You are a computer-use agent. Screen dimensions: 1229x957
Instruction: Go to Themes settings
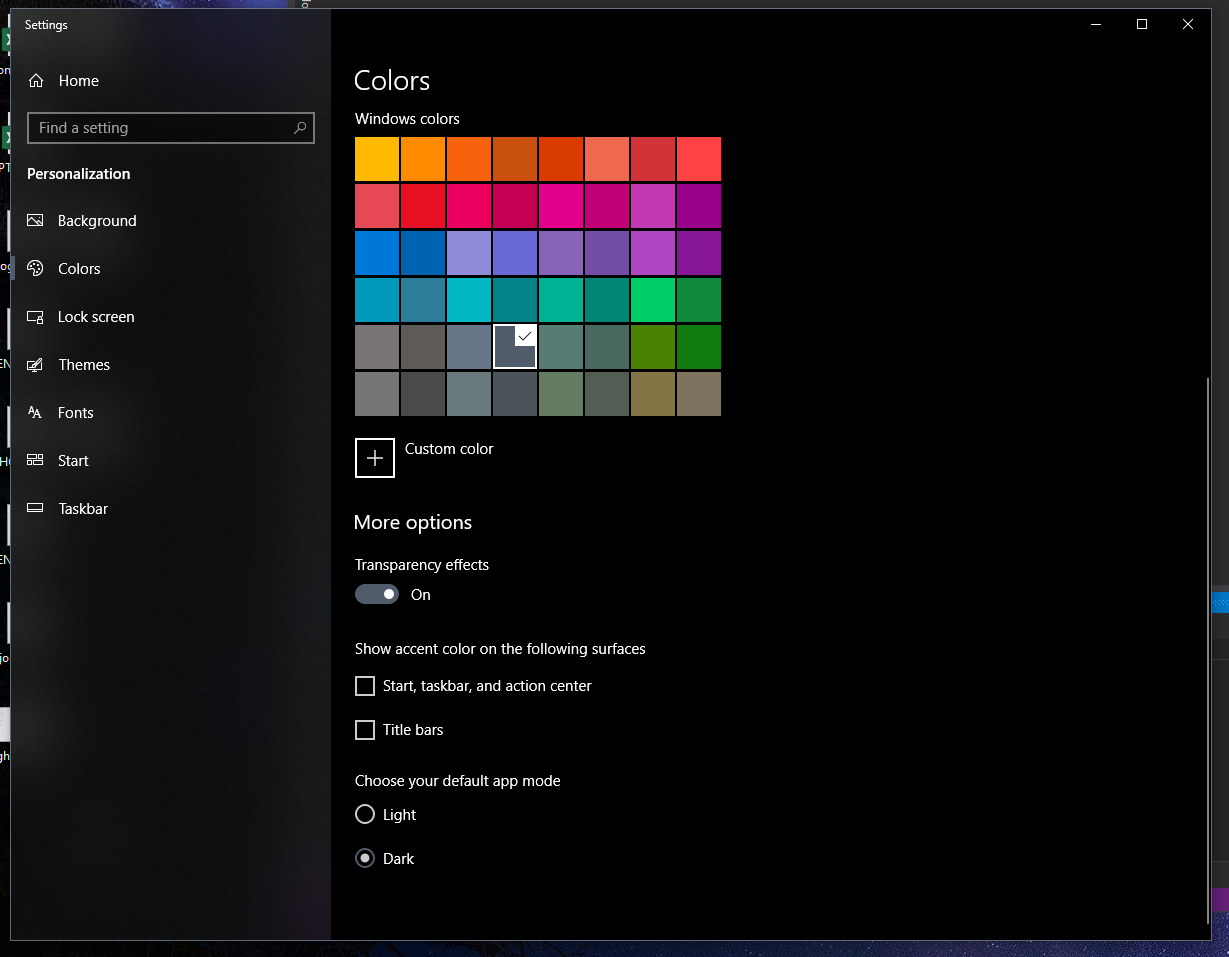pos(84,364)
